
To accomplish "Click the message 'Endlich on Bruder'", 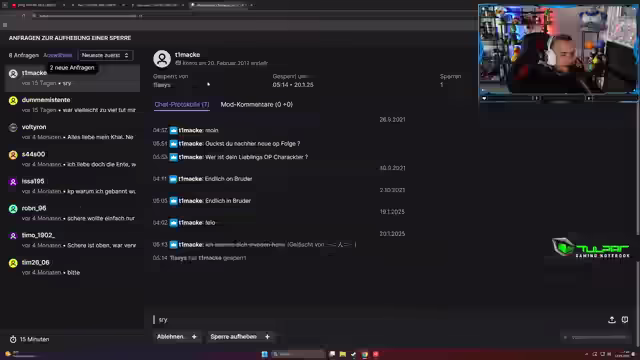I will tap(229, 179).
